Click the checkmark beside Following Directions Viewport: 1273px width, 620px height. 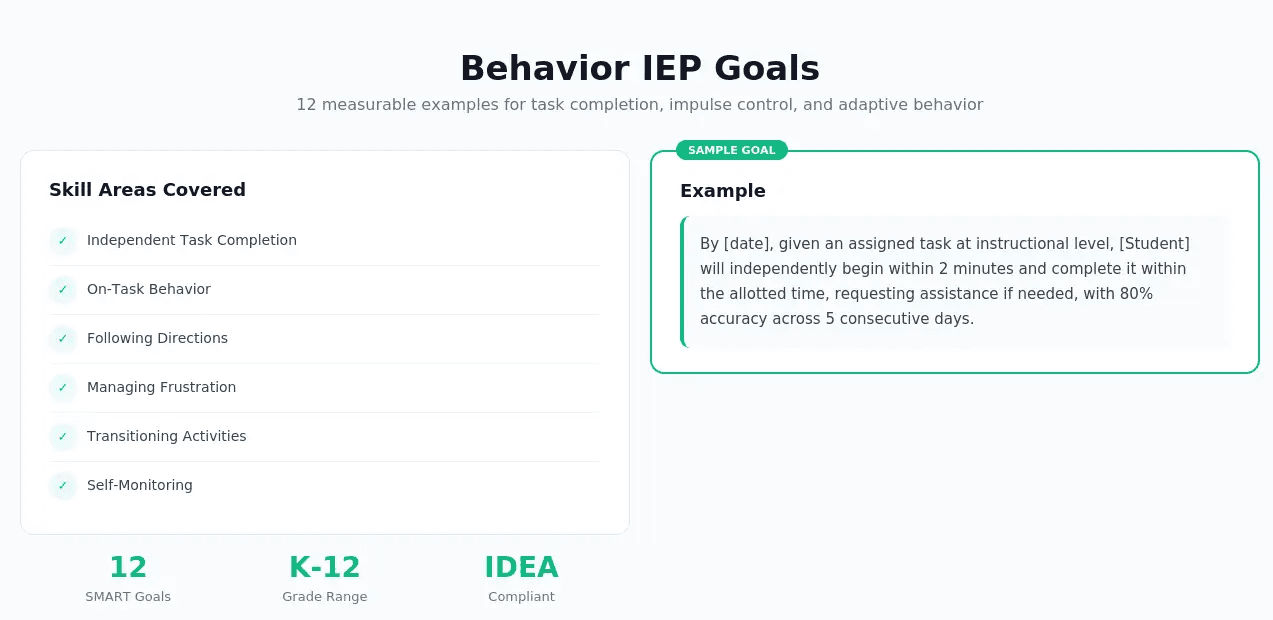coord(63,339)
